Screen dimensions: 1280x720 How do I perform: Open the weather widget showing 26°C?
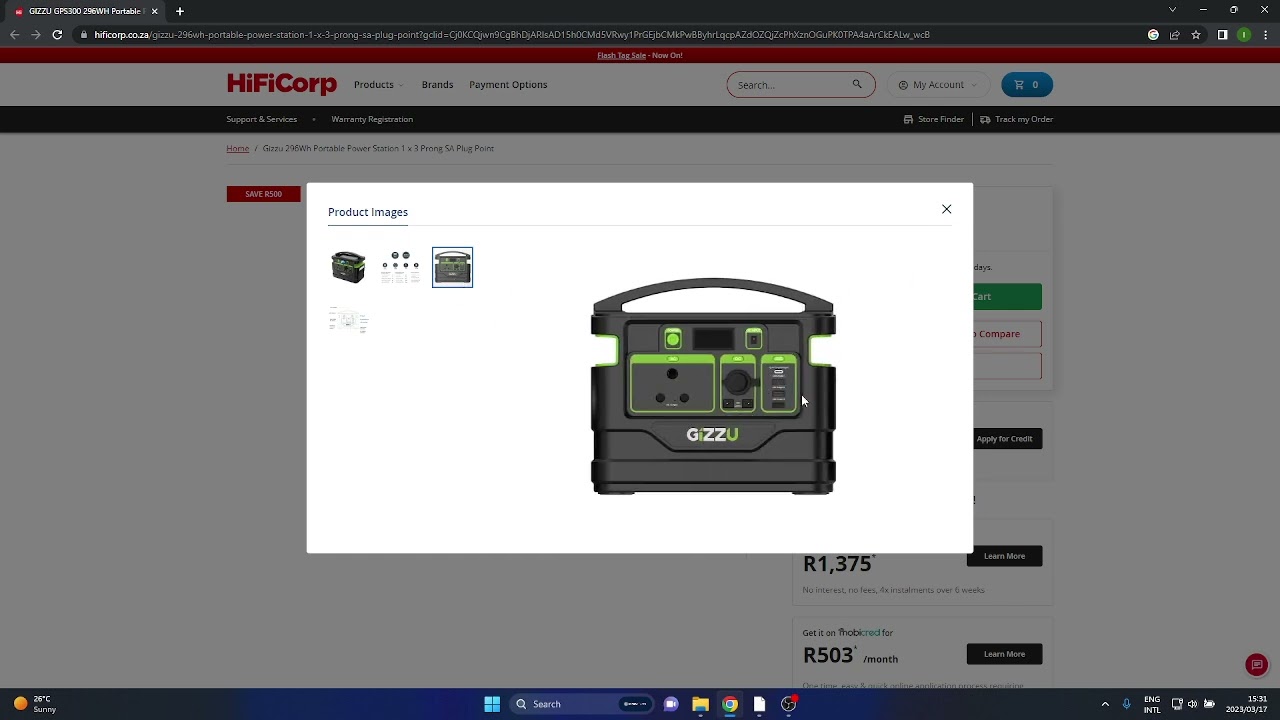click(34, 704)
